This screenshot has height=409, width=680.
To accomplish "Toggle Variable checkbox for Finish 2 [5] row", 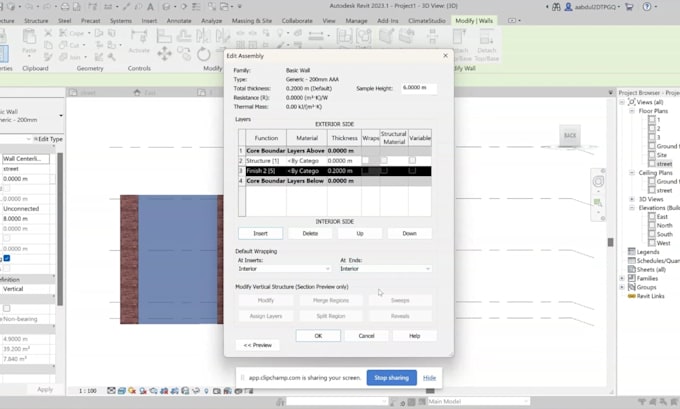I will point(412,171).
